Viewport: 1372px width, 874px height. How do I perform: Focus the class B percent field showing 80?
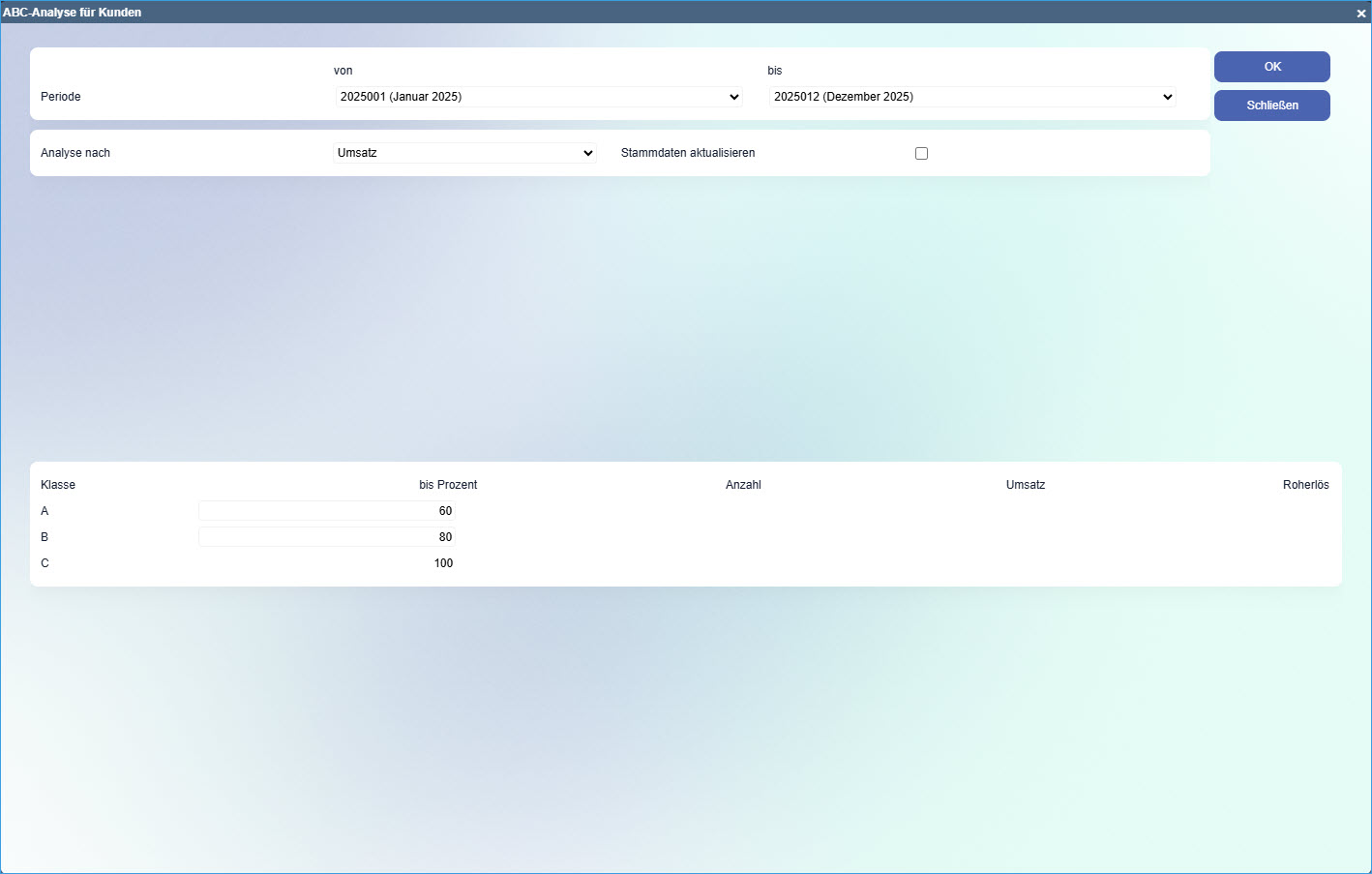(x=327, y=537)
